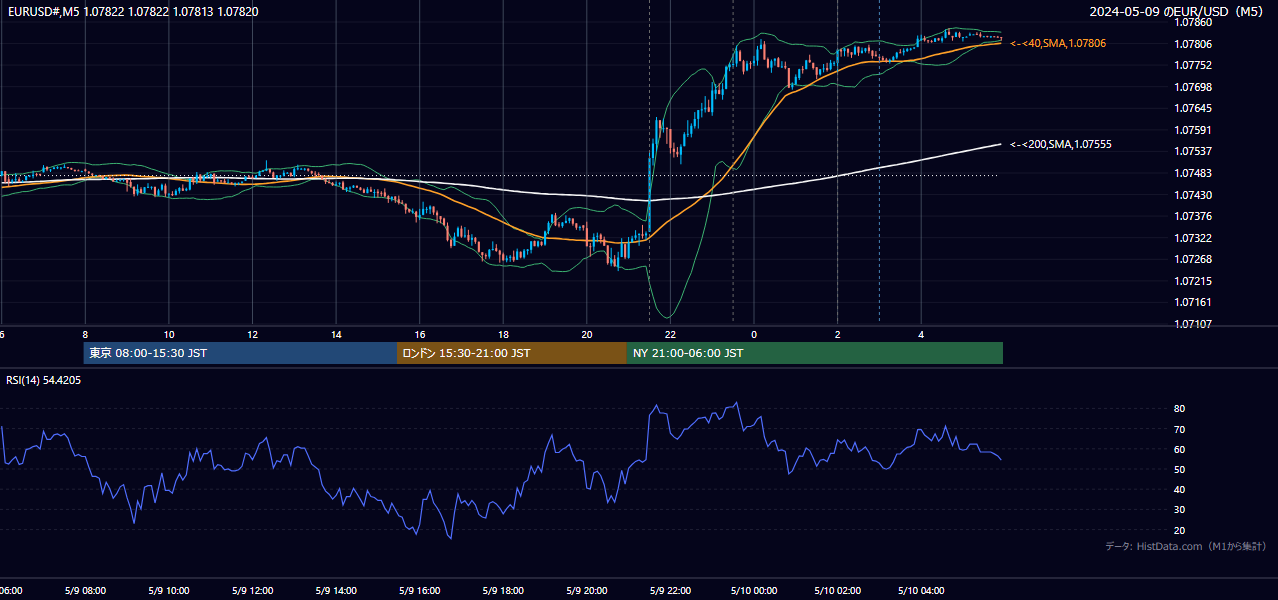Select the 200 SMA 1.07555 white label
Screen dimensions: 1278x600
point(1061,144)
